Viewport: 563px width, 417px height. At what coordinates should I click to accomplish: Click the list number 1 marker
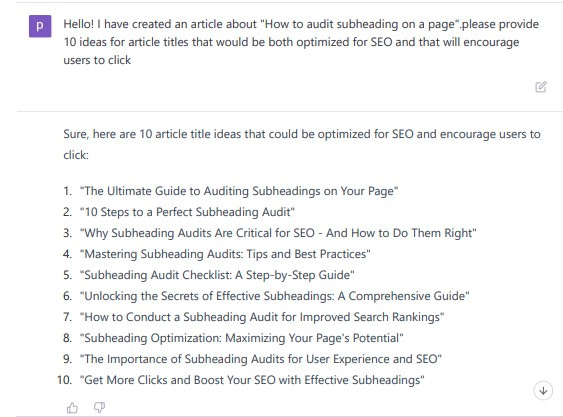(x=68, y=191)
